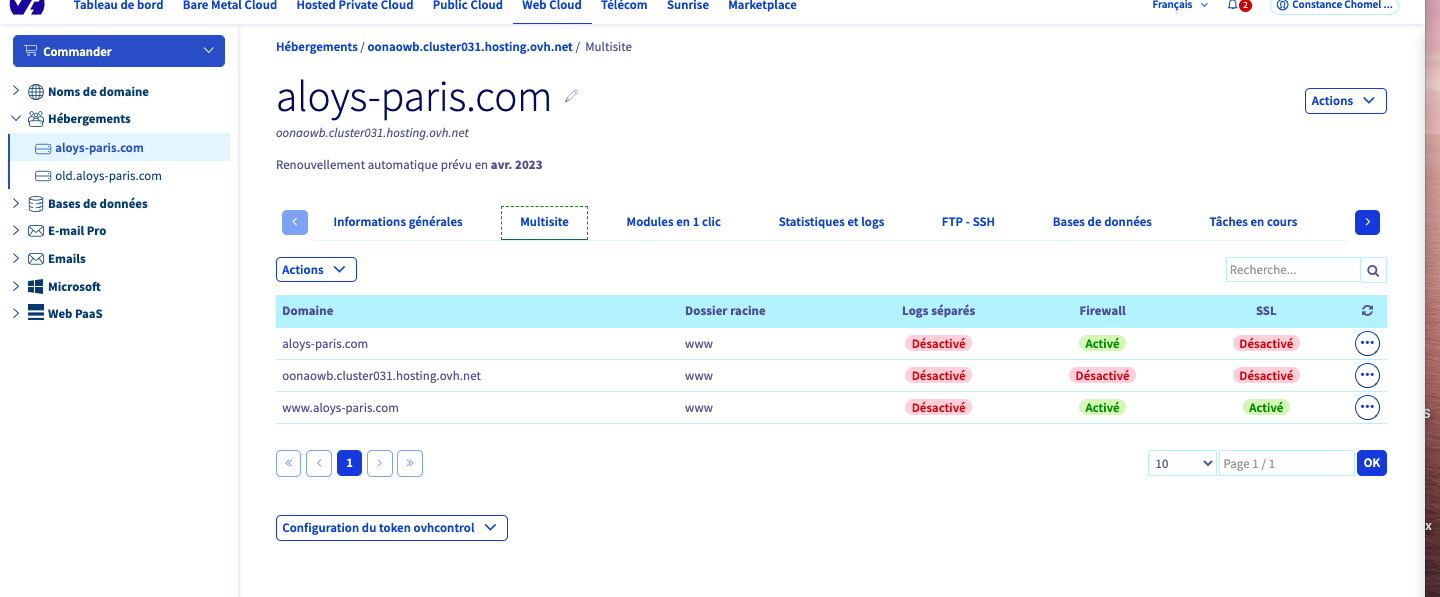Open the rows-per-page dropdown showing 10
This screenshot has height=597, width=1440.
(x=1182, y=463)
